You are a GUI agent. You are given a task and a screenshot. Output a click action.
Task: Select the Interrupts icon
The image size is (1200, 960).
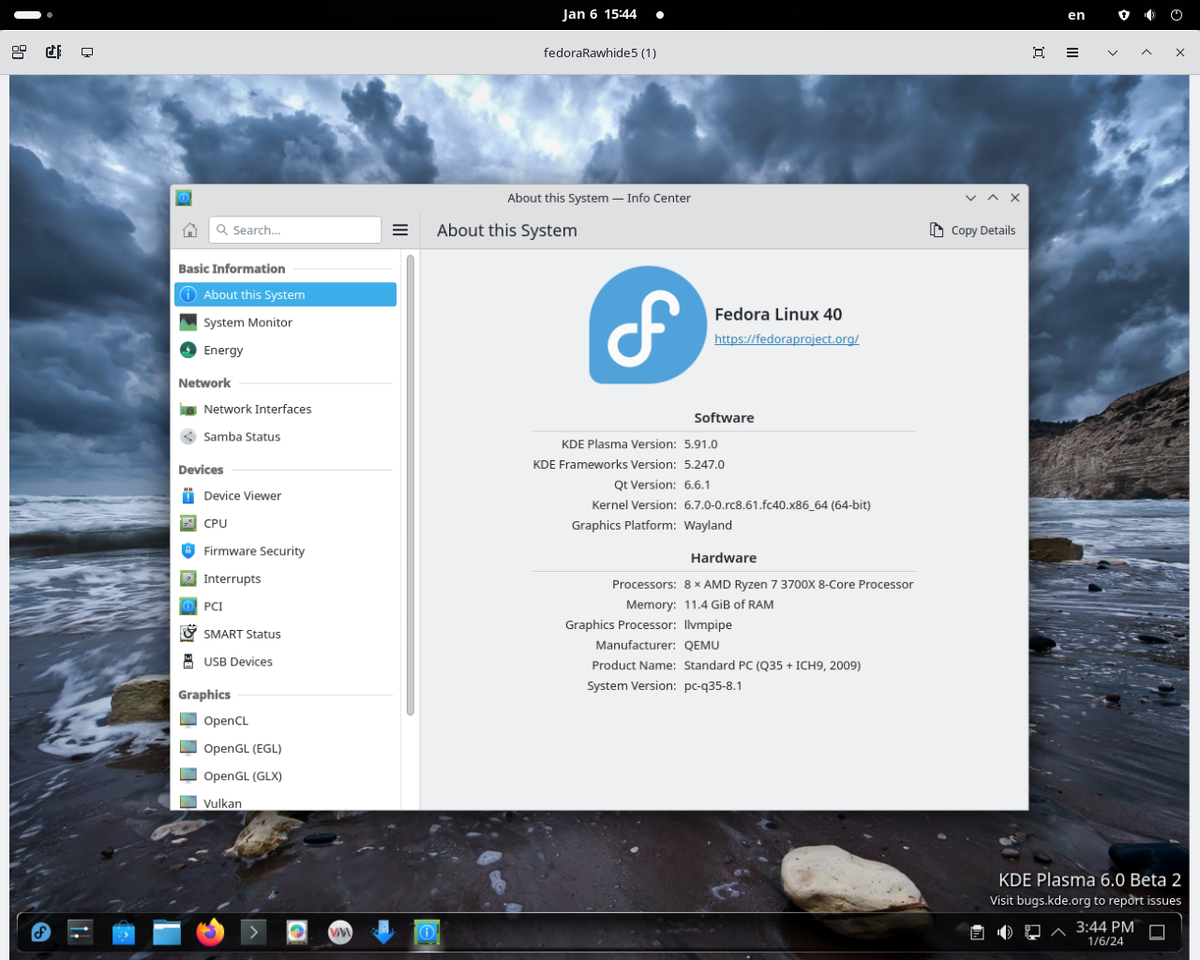tap(188, 579)
